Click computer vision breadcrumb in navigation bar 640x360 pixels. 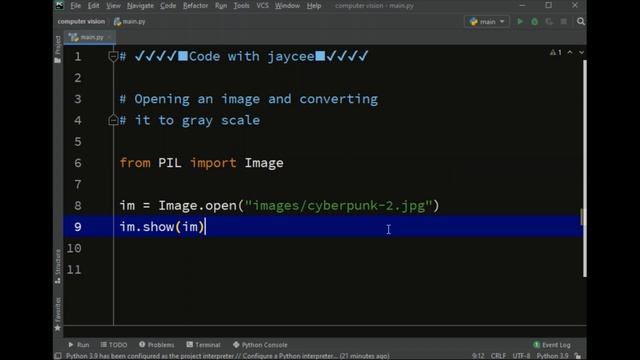point(81,21)
